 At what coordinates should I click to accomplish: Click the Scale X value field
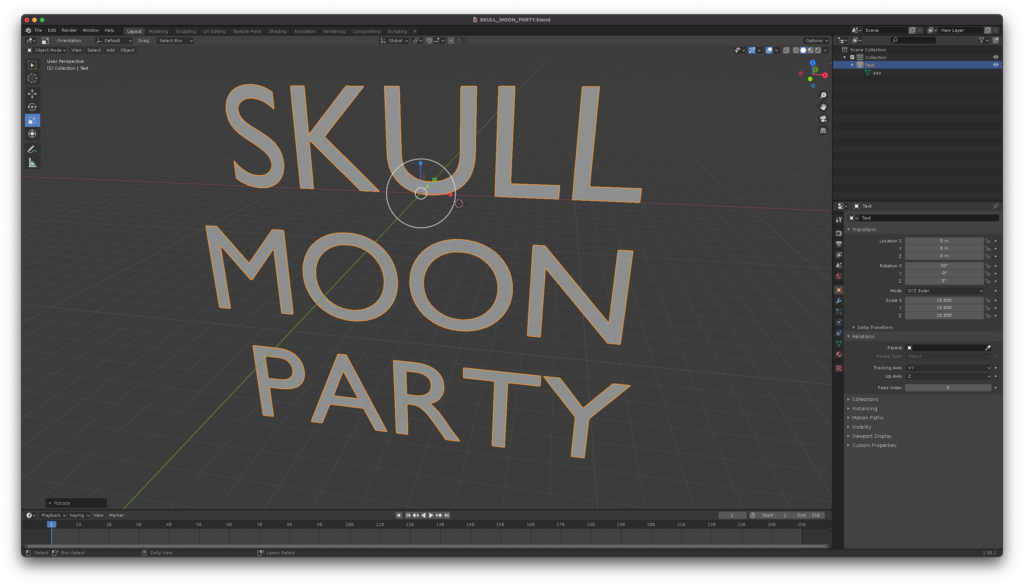(x=944, y=300)
